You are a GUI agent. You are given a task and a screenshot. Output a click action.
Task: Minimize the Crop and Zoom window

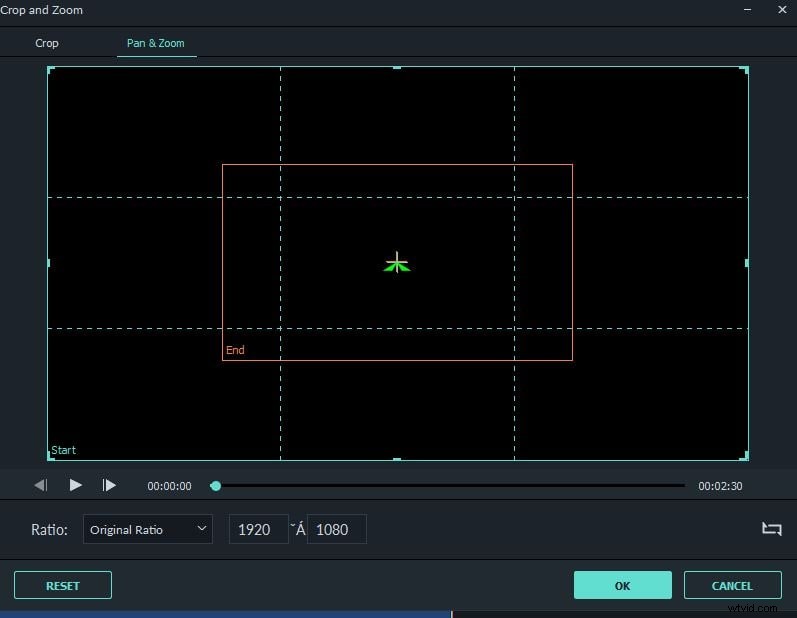point(747,10)
